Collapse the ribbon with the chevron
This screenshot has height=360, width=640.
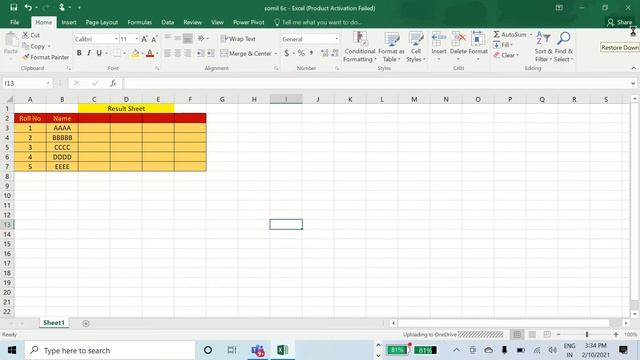pyautogui.click(x=633, y=68)
